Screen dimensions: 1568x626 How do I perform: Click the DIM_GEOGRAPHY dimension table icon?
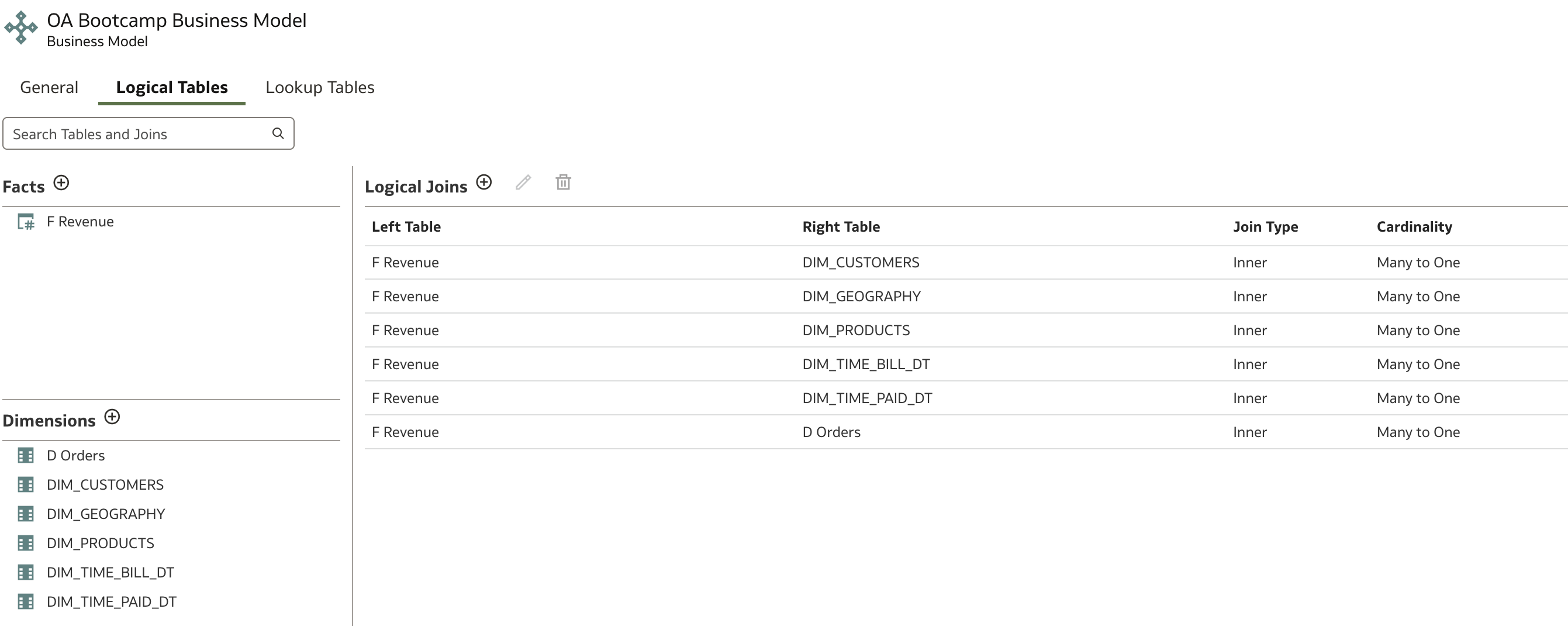coord(26,514)
